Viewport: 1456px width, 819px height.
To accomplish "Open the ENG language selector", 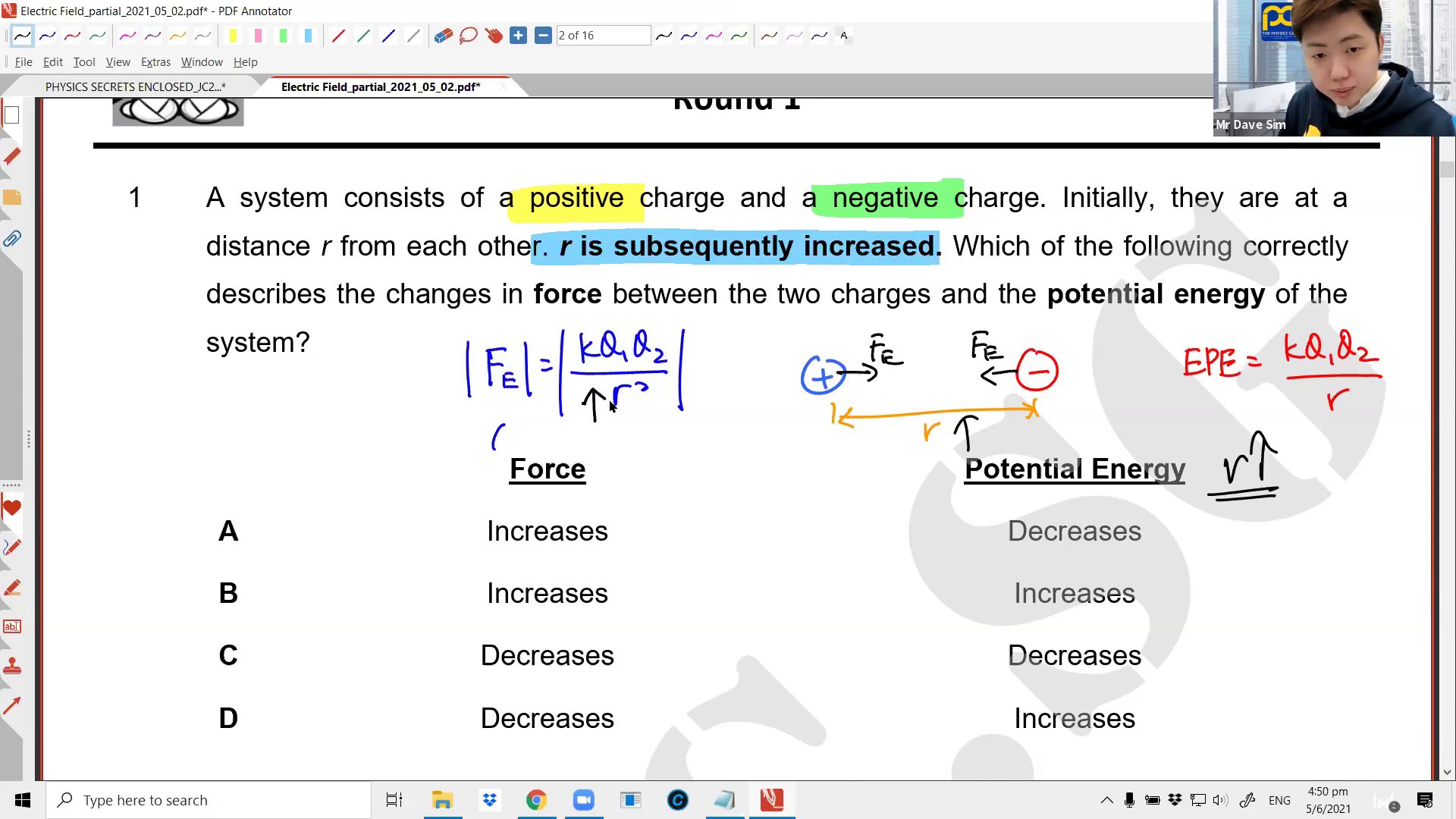I will (1280, 800).
